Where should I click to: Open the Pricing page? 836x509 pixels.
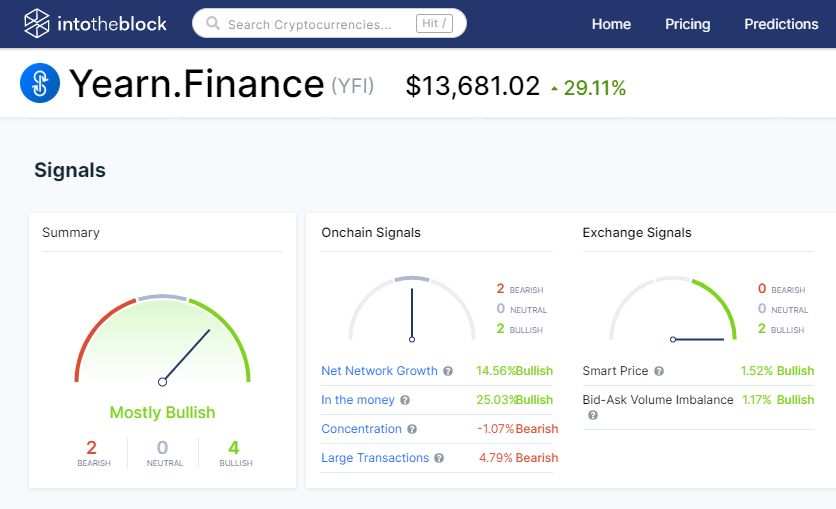pyautogui.click(x=687, y=24)
